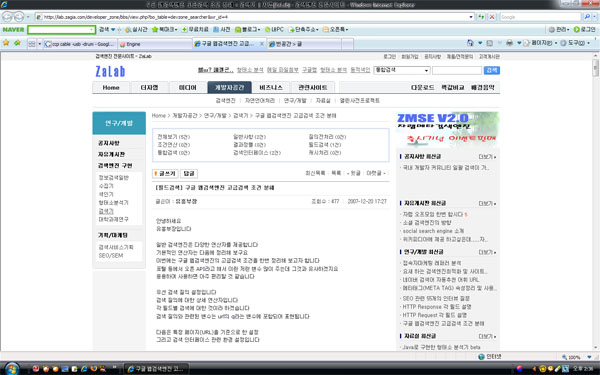Screen dimensions: 600x375
Task: Open the Quick Tabs grid icon
Action: click(x=32, y=44)
